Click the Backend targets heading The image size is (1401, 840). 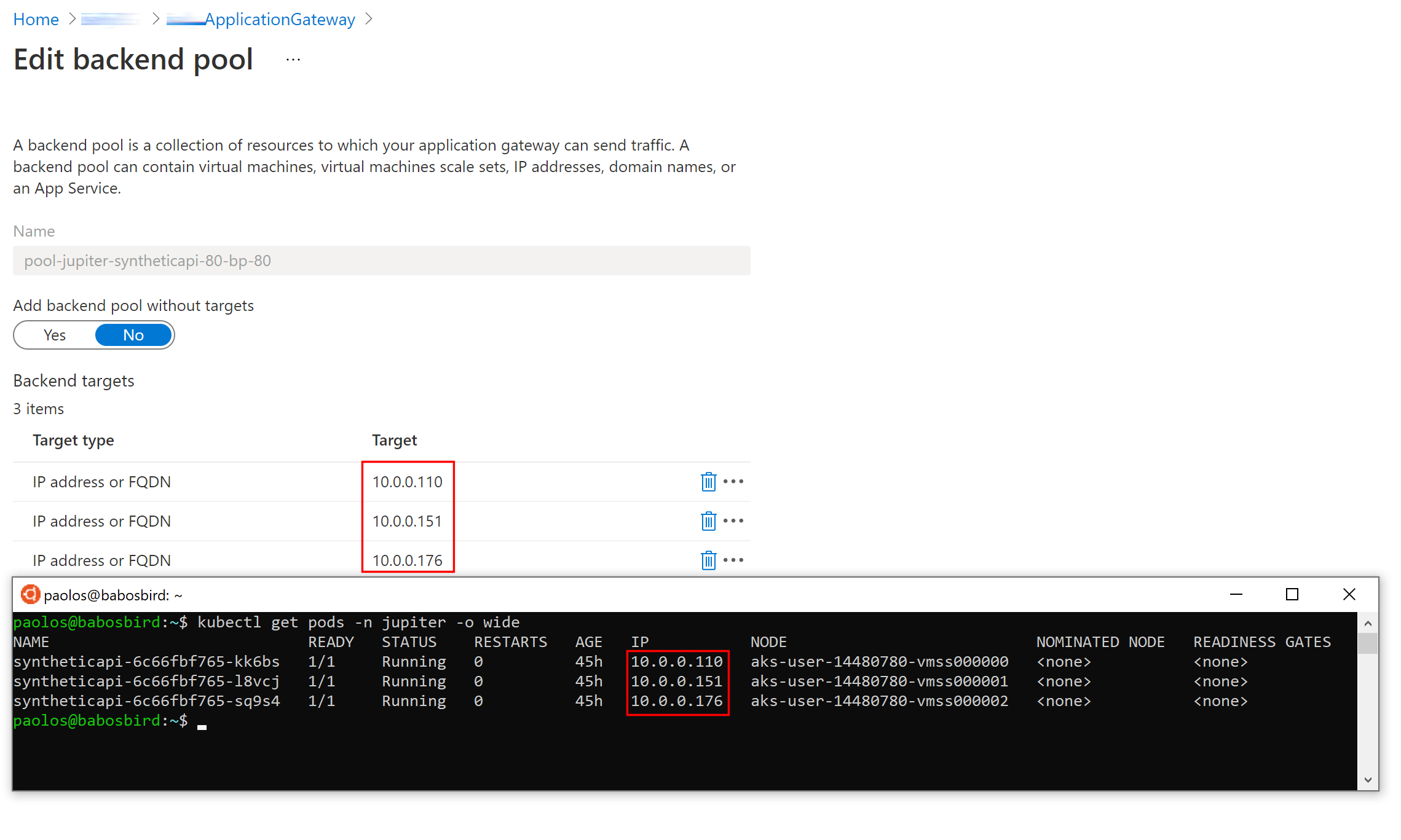pyautogui.click(x=74, y=381)
